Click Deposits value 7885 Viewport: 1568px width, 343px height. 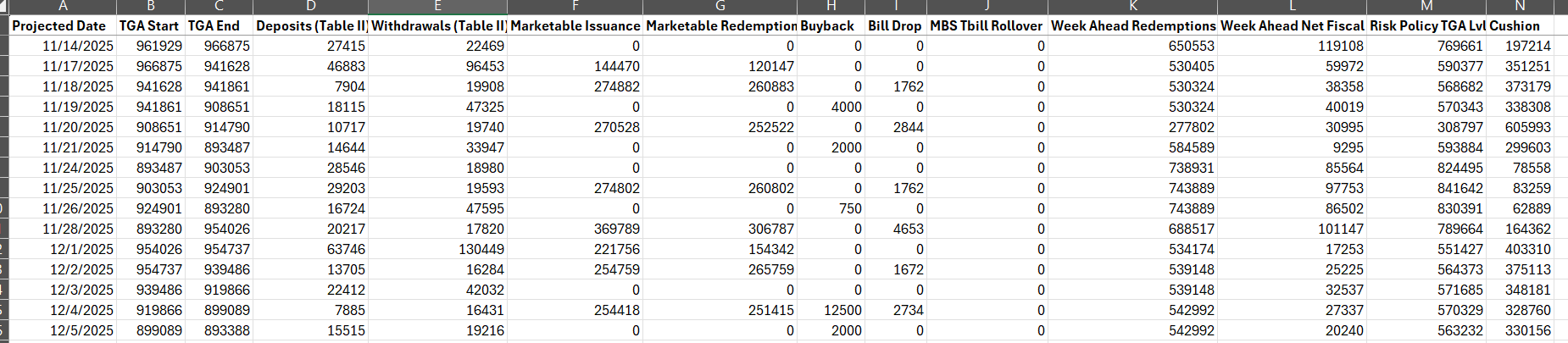coord(310,310)
